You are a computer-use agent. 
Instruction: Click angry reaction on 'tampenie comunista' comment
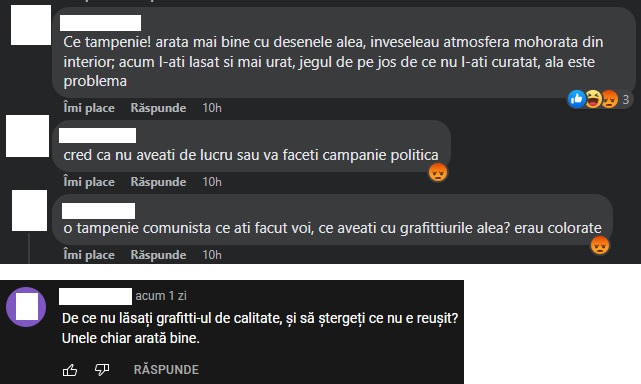pyautogui.click(x=600, y=245)
